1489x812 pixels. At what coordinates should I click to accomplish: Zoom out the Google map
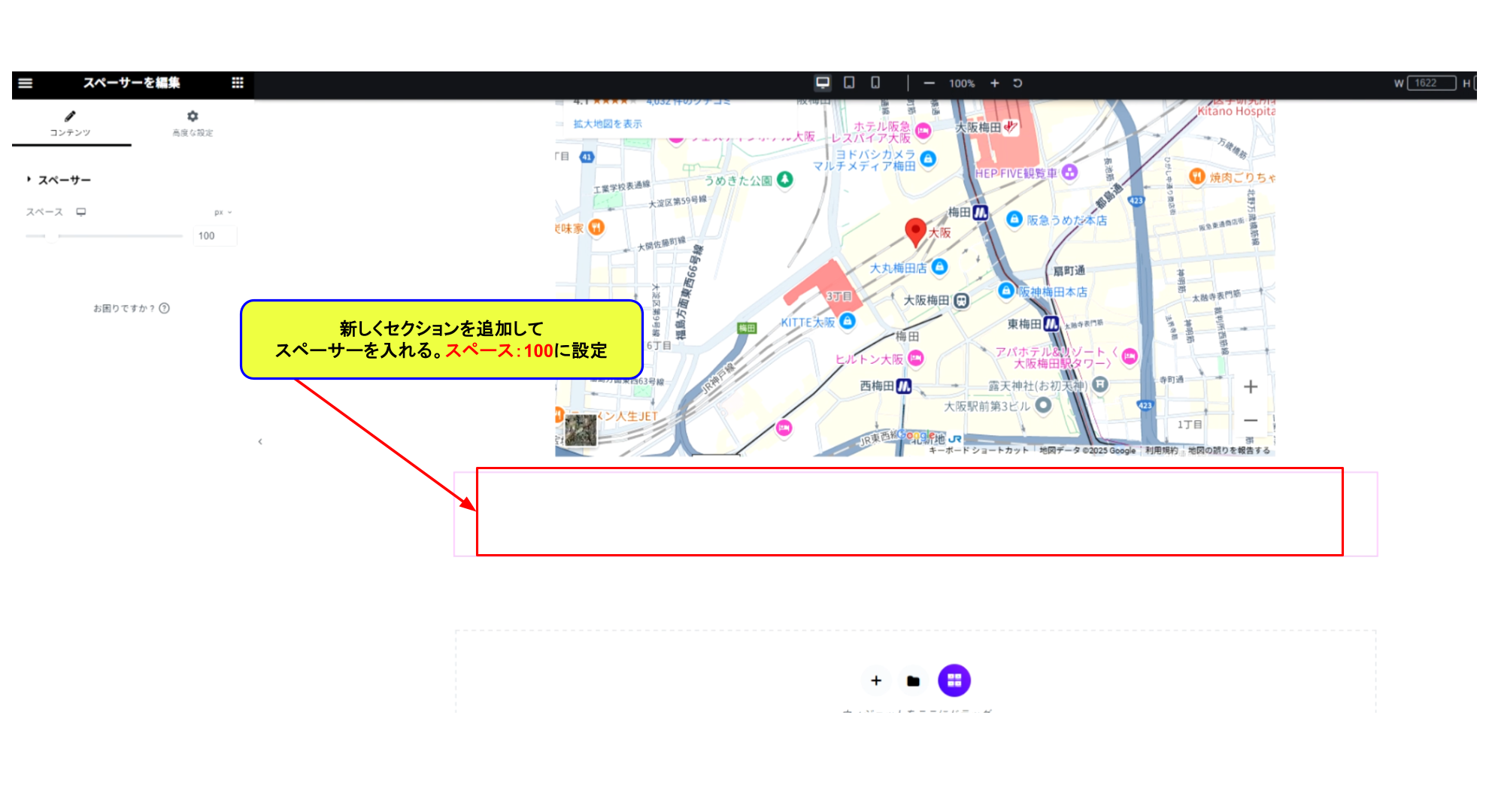pyautogui.click(x=1251, y=420)
